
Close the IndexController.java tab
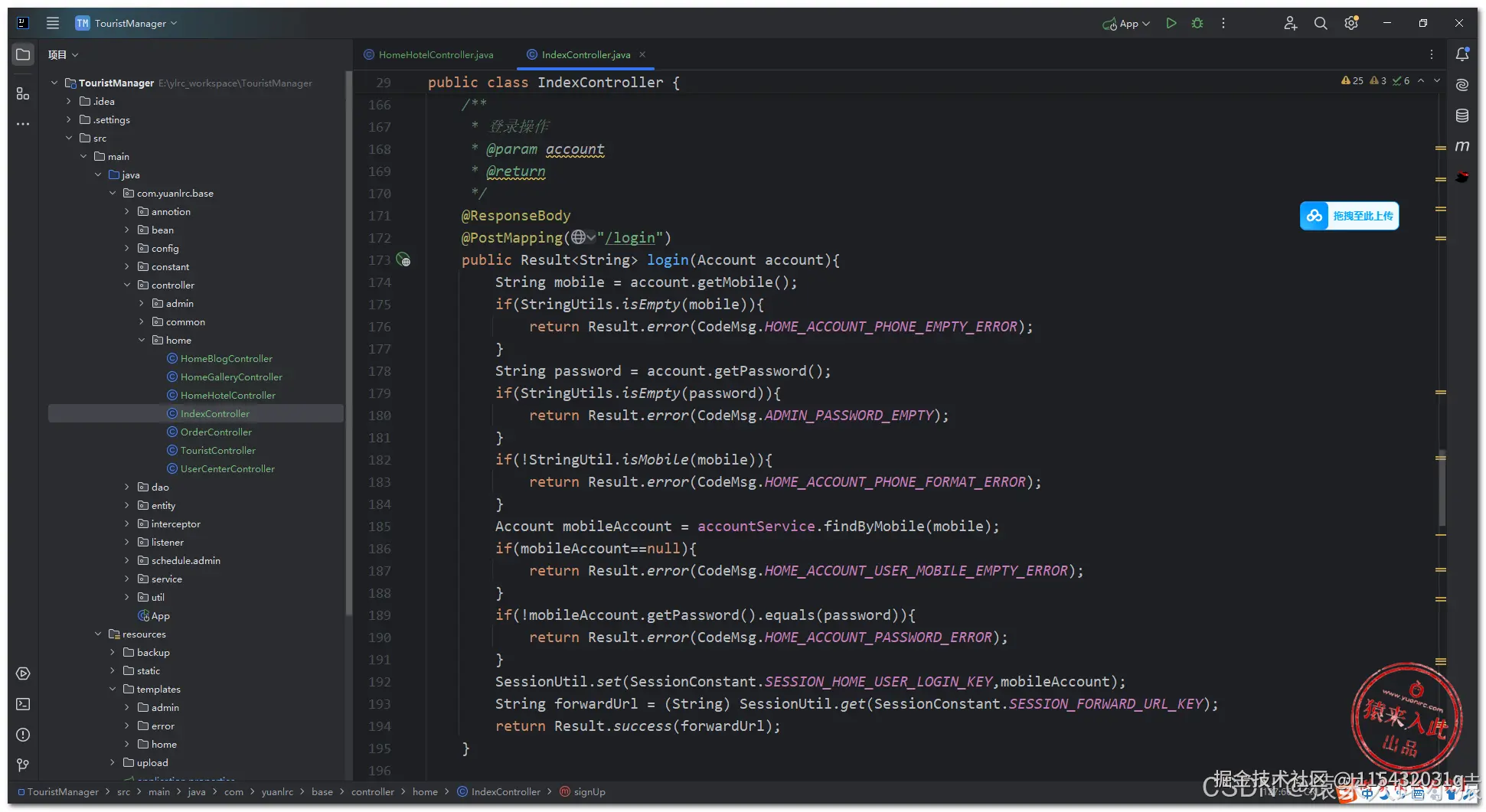tap(642, 54)
